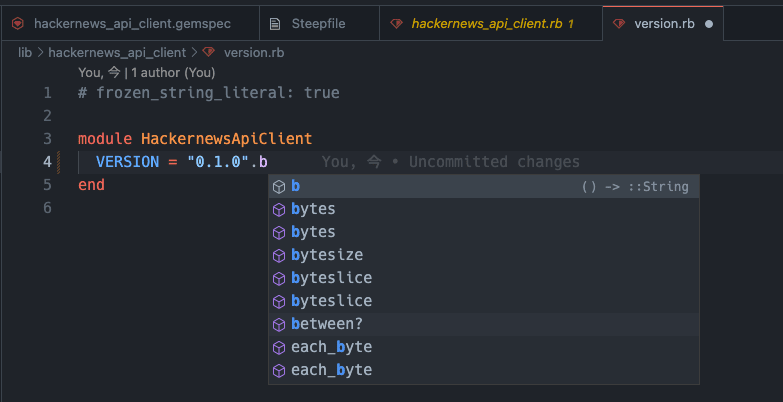
Task: Open the version.rb breadcrumb dropdown
Action: 253,52
